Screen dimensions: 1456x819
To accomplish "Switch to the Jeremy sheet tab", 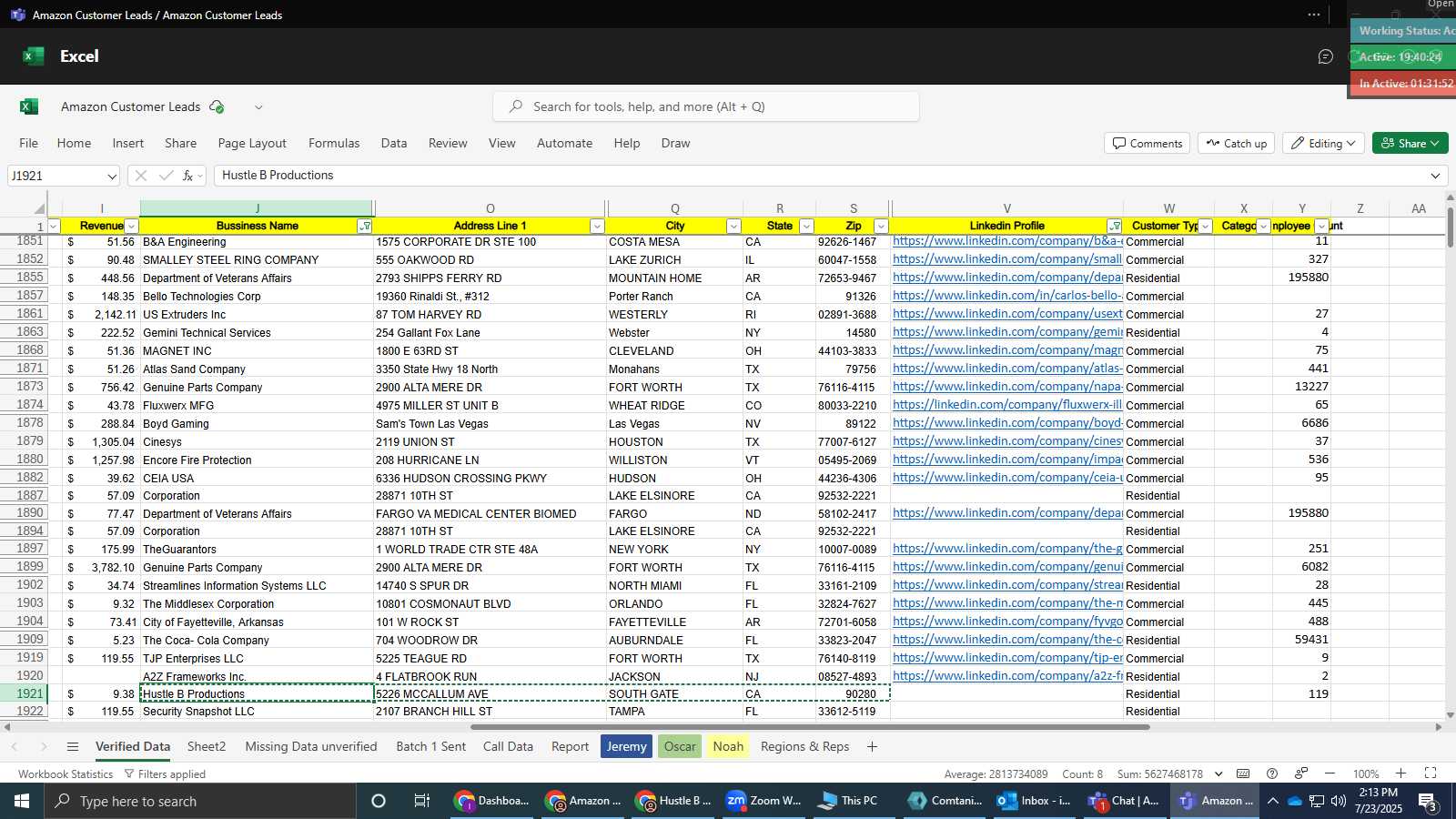I will tap(626, 747).
